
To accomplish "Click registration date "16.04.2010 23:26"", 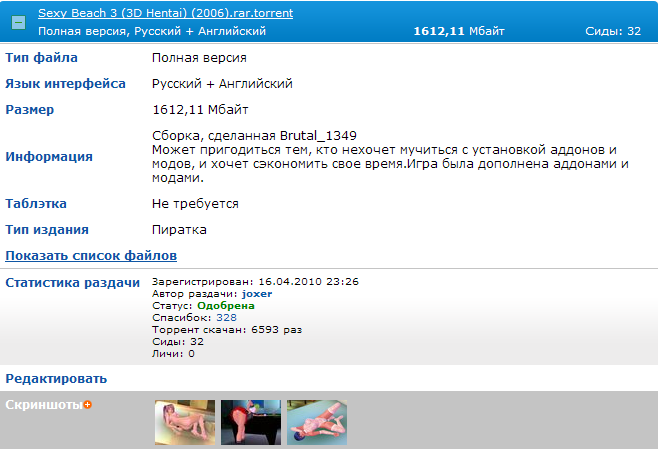I will coord(308,282).
